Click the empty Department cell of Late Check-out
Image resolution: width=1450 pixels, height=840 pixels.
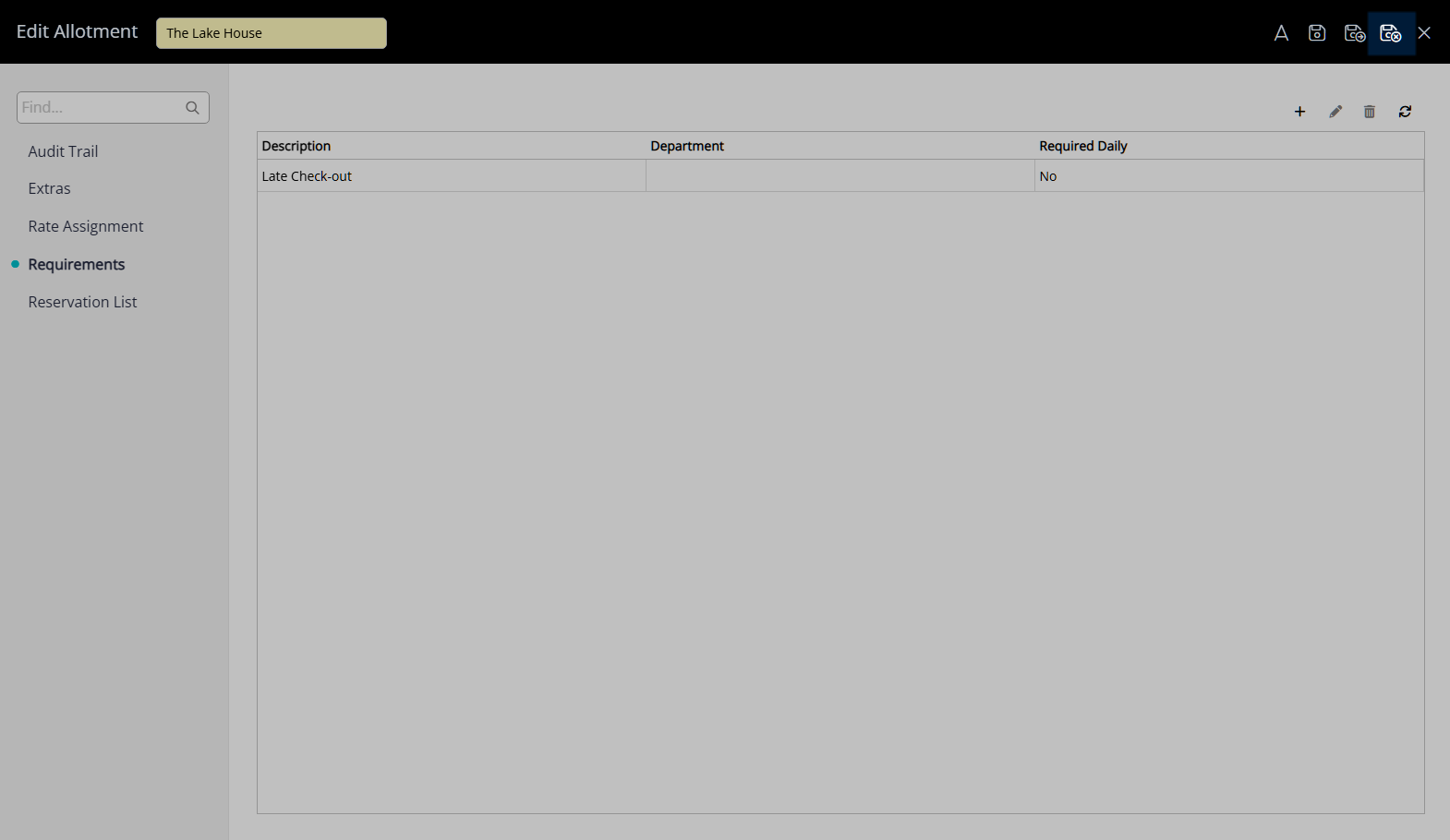tap(840, 175)
